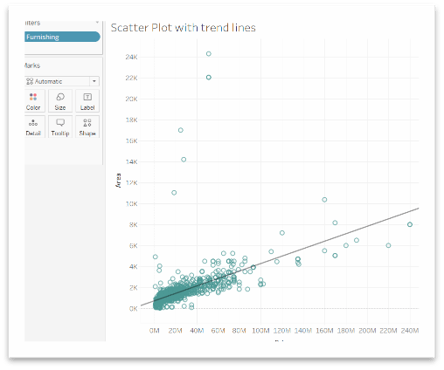Select the Area axis title

click(x=118, y=180)
